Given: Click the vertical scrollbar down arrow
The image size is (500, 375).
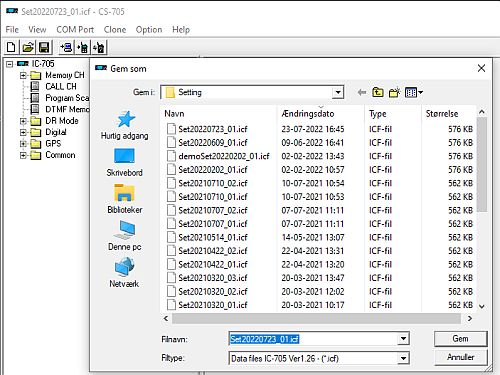Looking at the screenshot, I should tap(482, 306).
